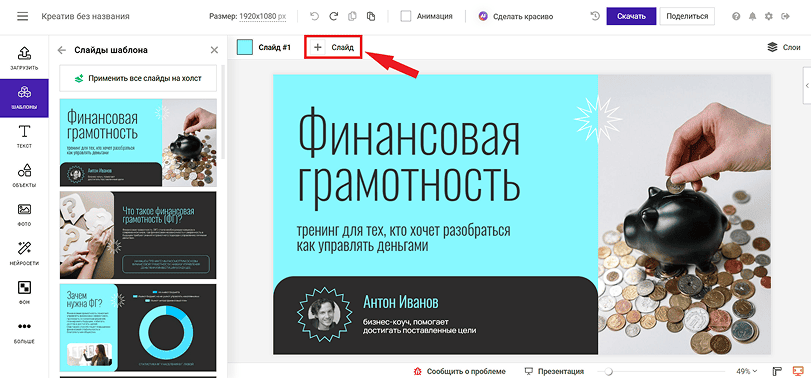Open the 49% zoom dropdown
811x378 pixels.
(x=746, y=371)
